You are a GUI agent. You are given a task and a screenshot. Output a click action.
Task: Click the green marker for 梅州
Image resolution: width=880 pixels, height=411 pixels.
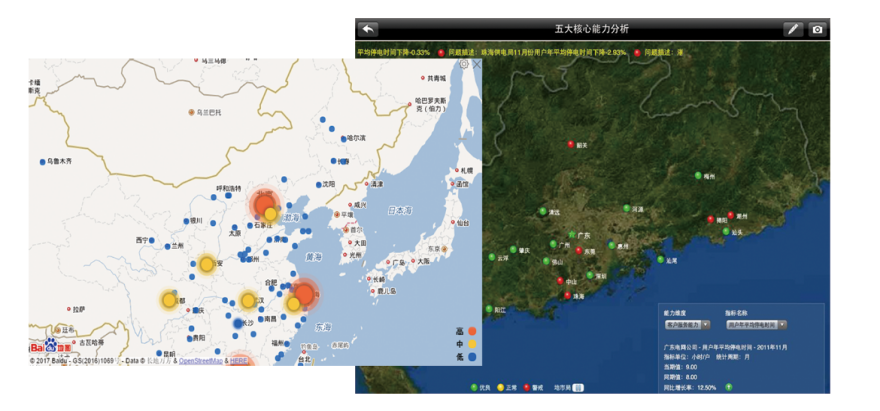pos(698,176)
